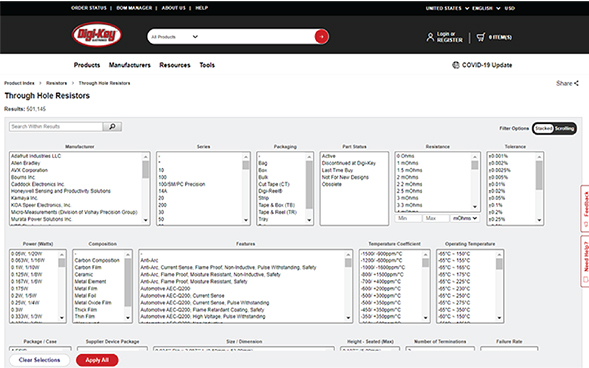The height and width of the screenshot is (368, 589).
Task: Select Metal Oxide Film composition
Action: click(x=93, y=303)
